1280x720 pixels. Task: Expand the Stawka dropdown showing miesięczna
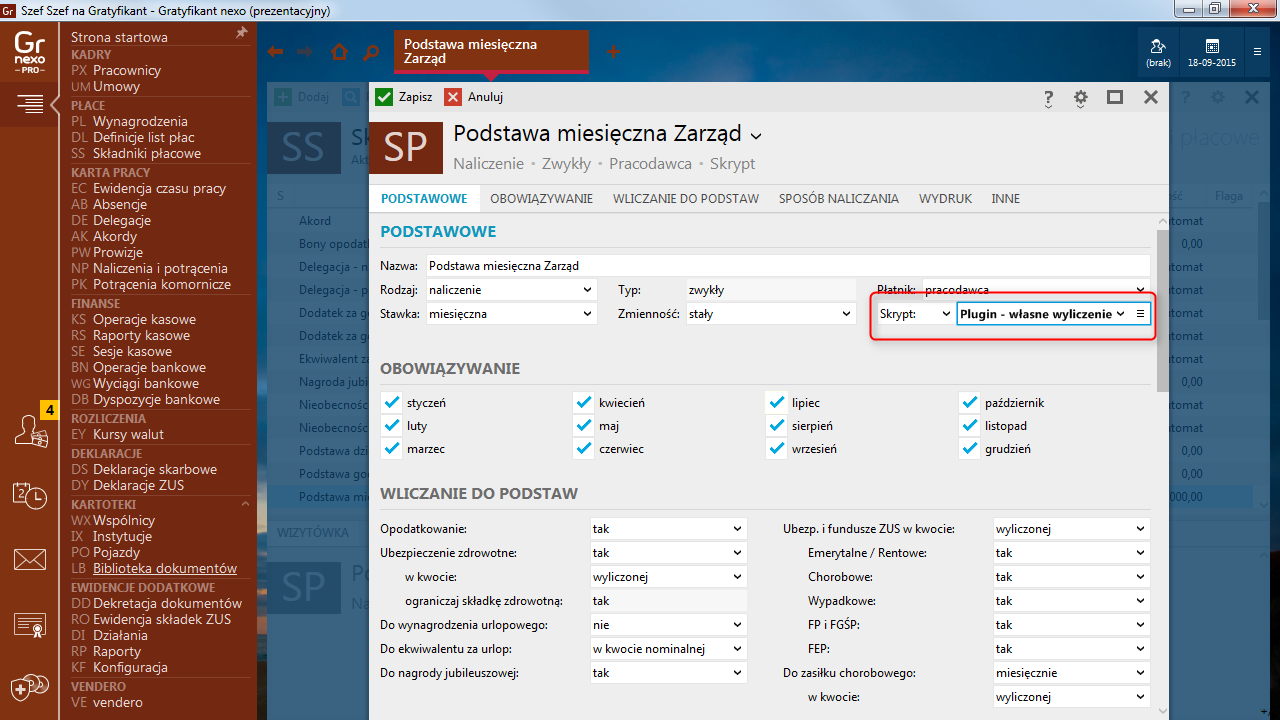coord(511,314)
